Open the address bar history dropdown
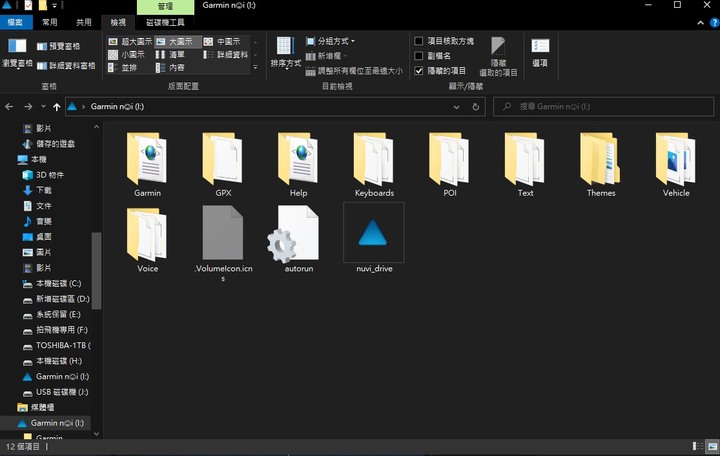 (456, 107)
